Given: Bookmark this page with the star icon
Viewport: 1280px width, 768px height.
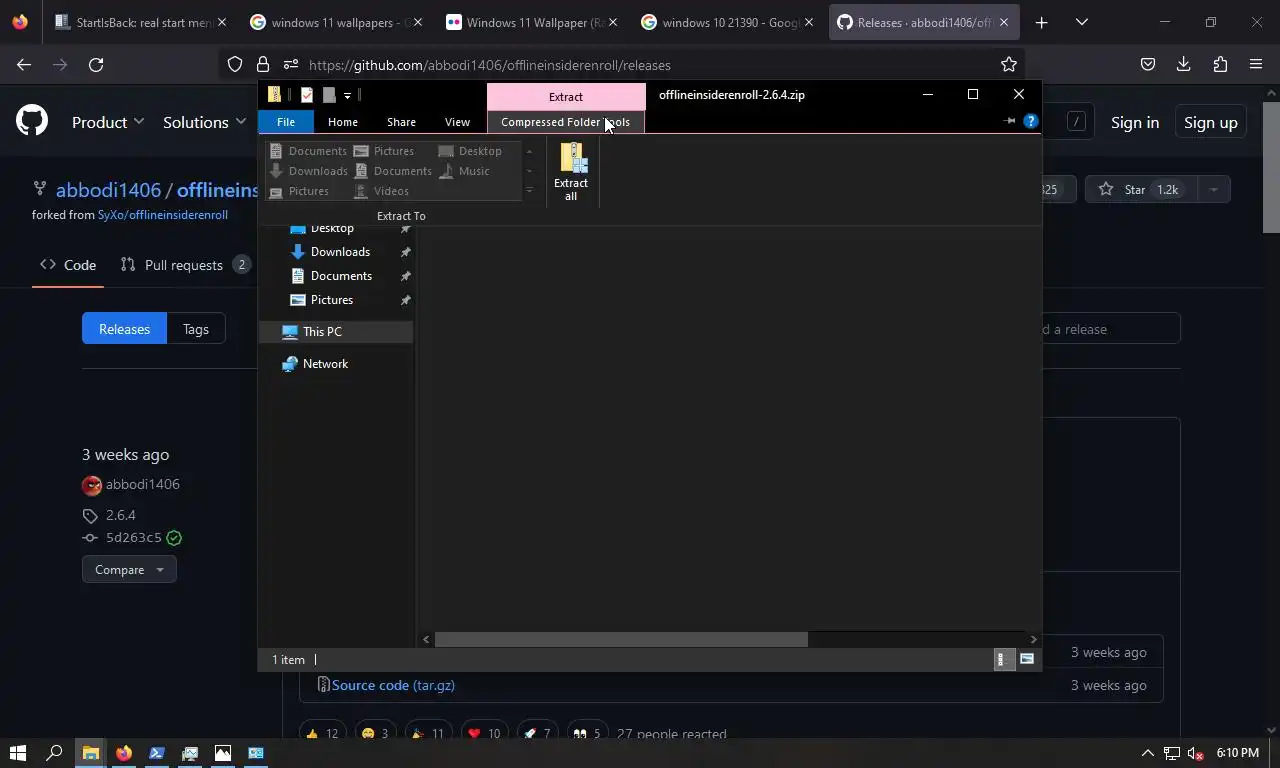Looking at the screenshot, I should (1009, 65).
